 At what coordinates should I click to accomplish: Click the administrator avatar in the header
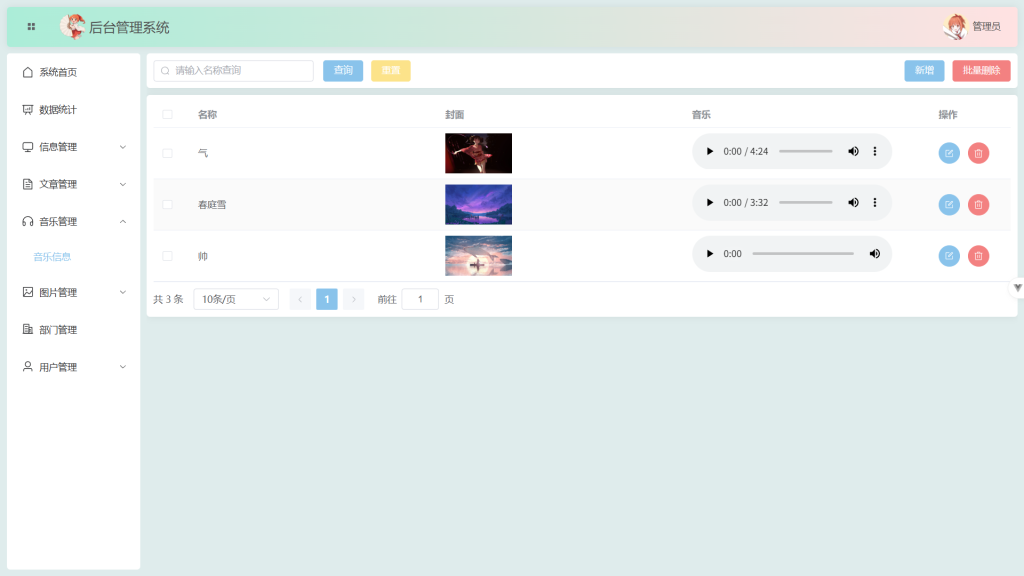coord(956,27)
